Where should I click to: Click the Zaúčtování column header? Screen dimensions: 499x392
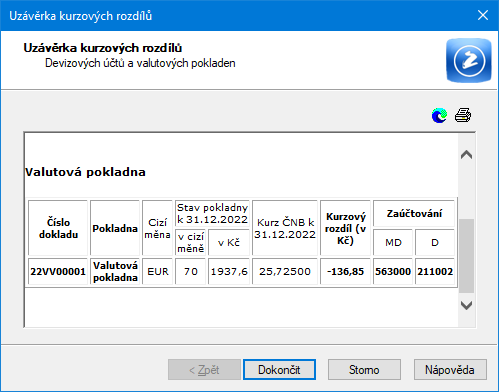pos(414,213)
